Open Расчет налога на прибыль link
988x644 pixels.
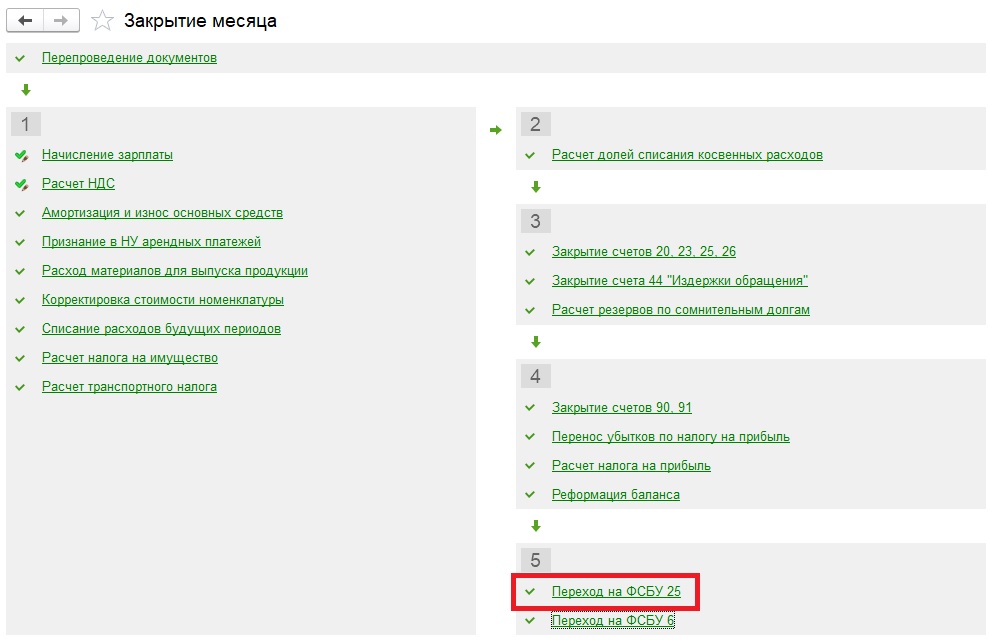[x=631, y=466]
